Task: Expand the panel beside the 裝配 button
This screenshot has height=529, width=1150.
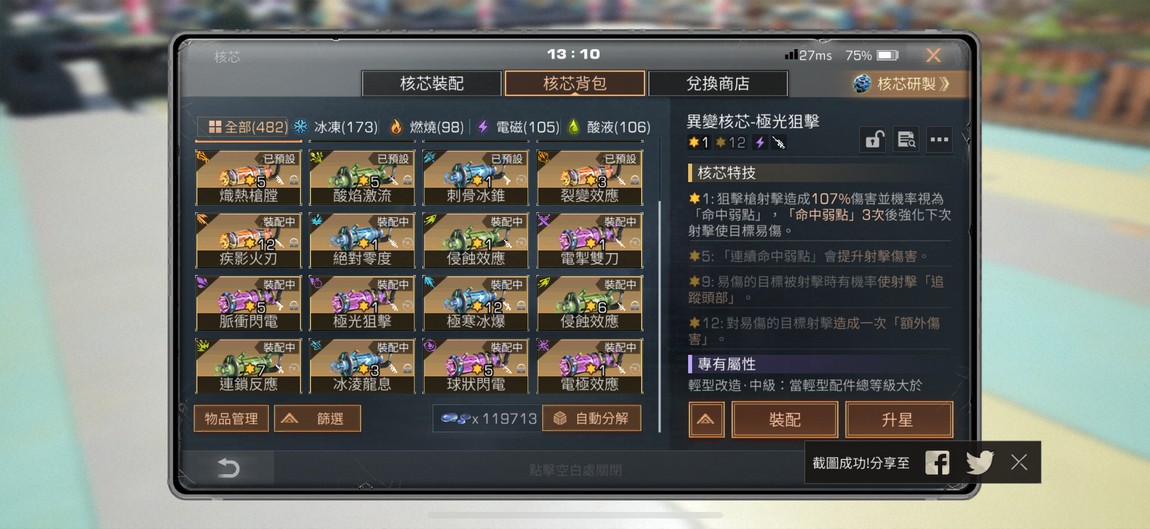Action: click(x=706, y=420)
